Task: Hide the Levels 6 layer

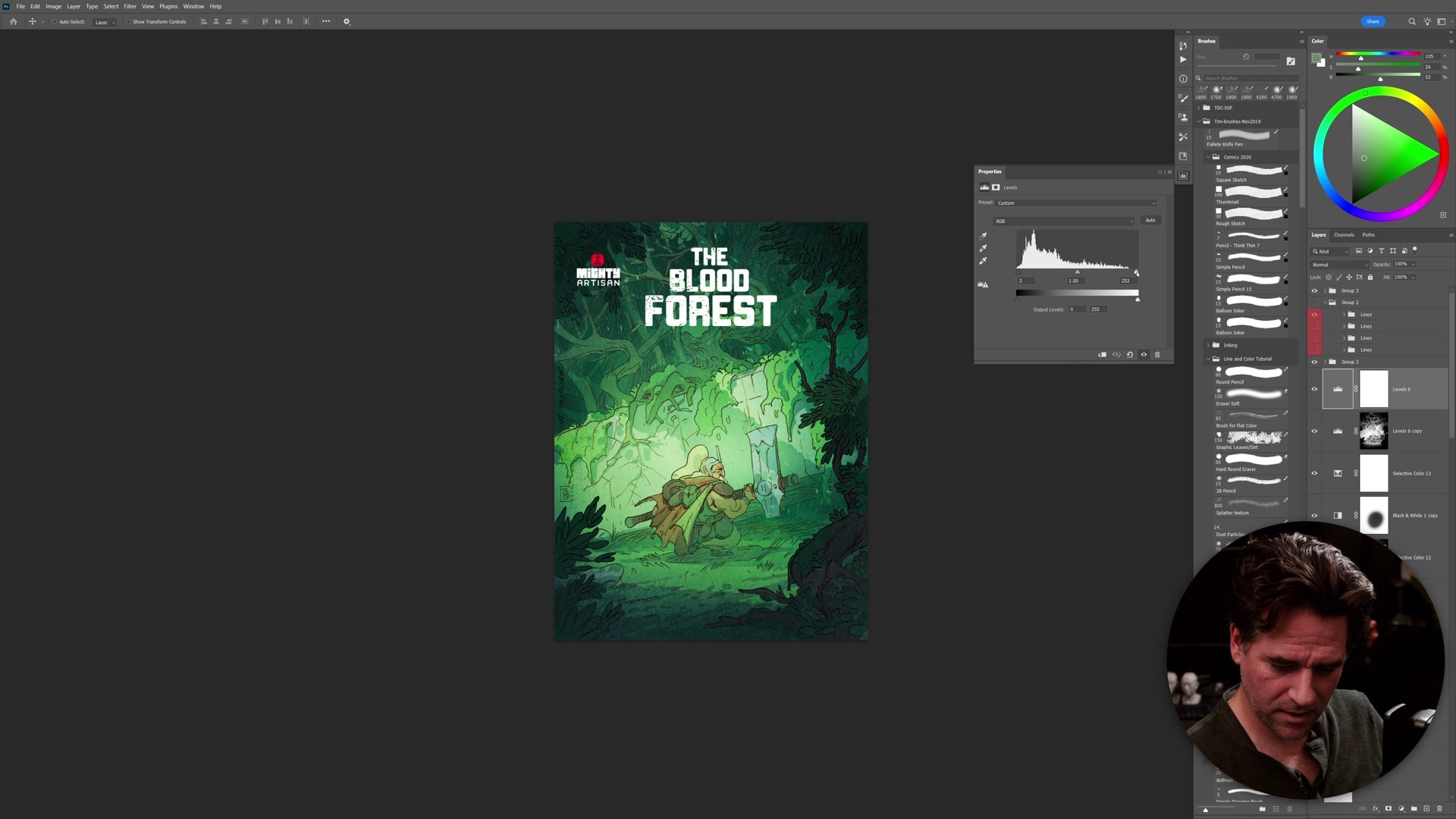Action: 1315,389
